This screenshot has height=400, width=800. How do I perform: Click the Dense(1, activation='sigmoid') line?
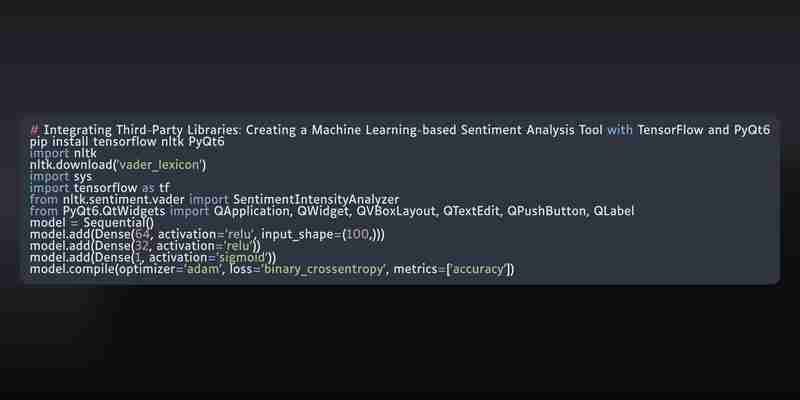[153, 258]
